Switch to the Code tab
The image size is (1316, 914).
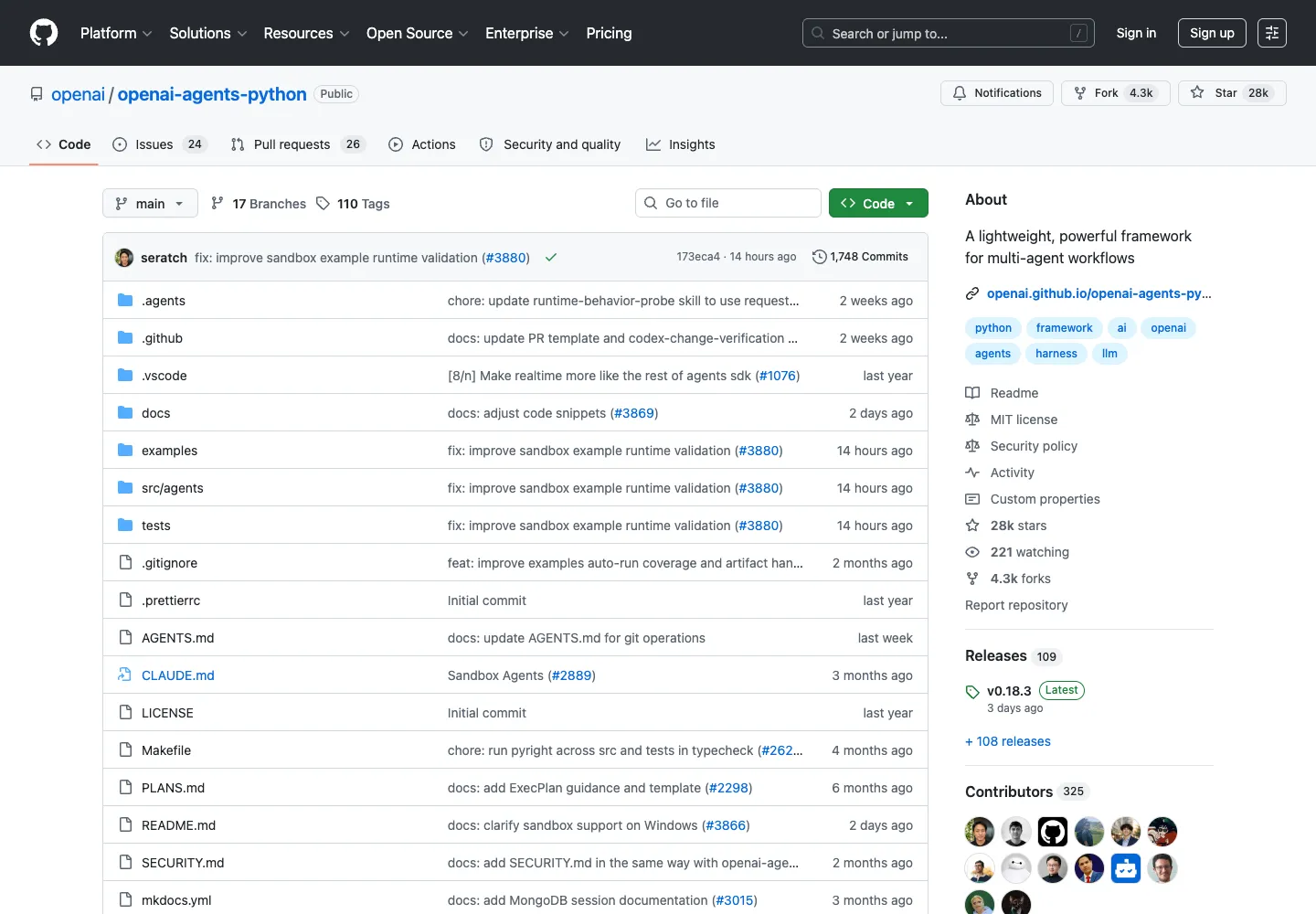tap(64, 144)
